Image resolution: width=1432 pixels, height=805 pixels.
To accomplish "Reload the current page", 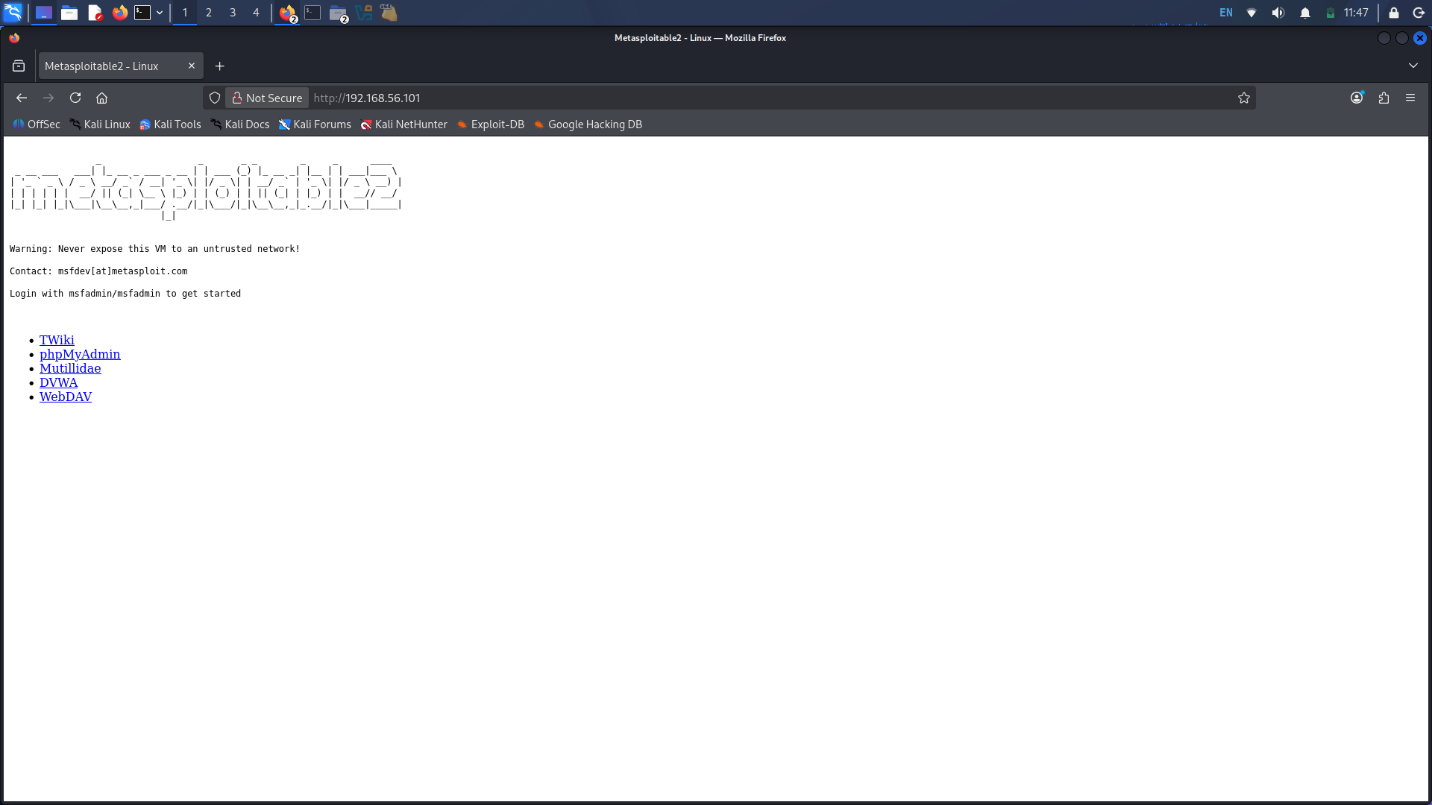I will [75, 98].
